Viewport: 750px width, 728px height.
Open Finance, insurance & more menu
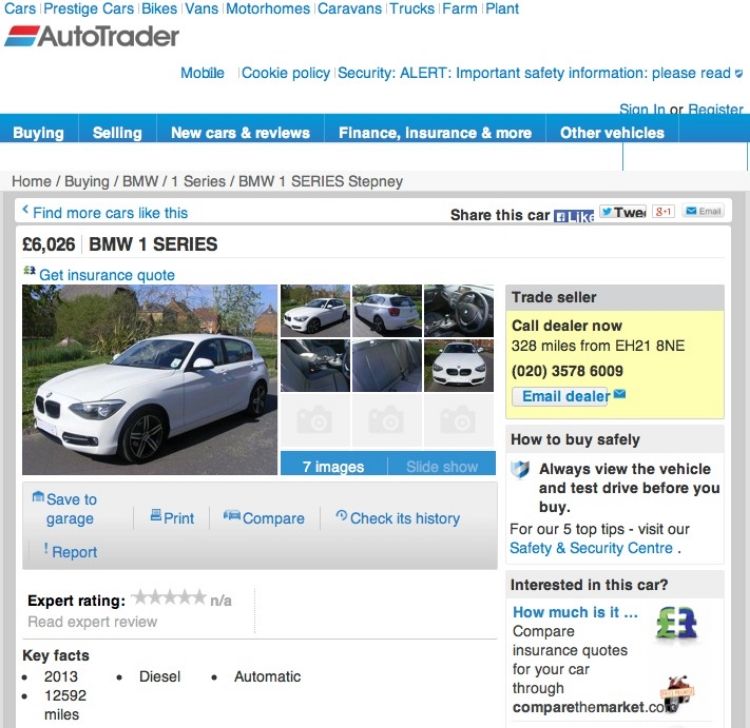(x=435, y=132)
